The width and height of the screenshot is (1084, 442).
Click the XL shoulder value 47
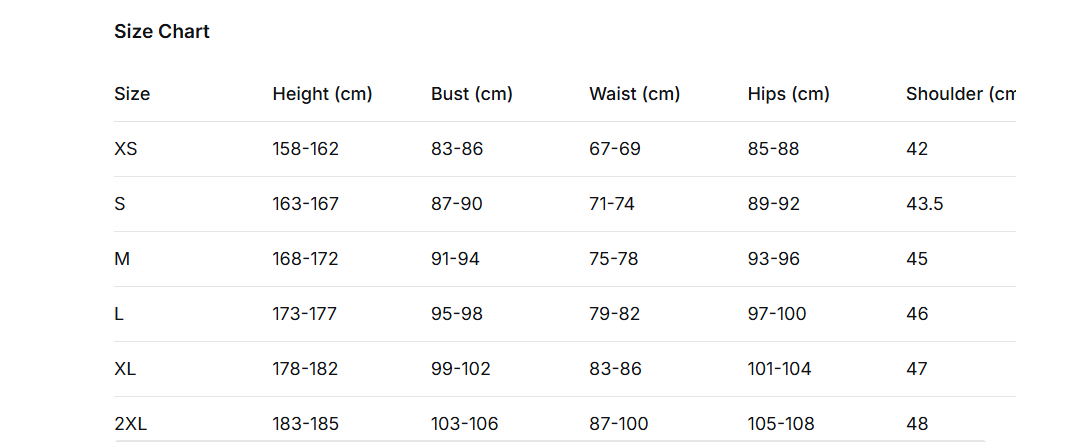click(x=917, y=370)
